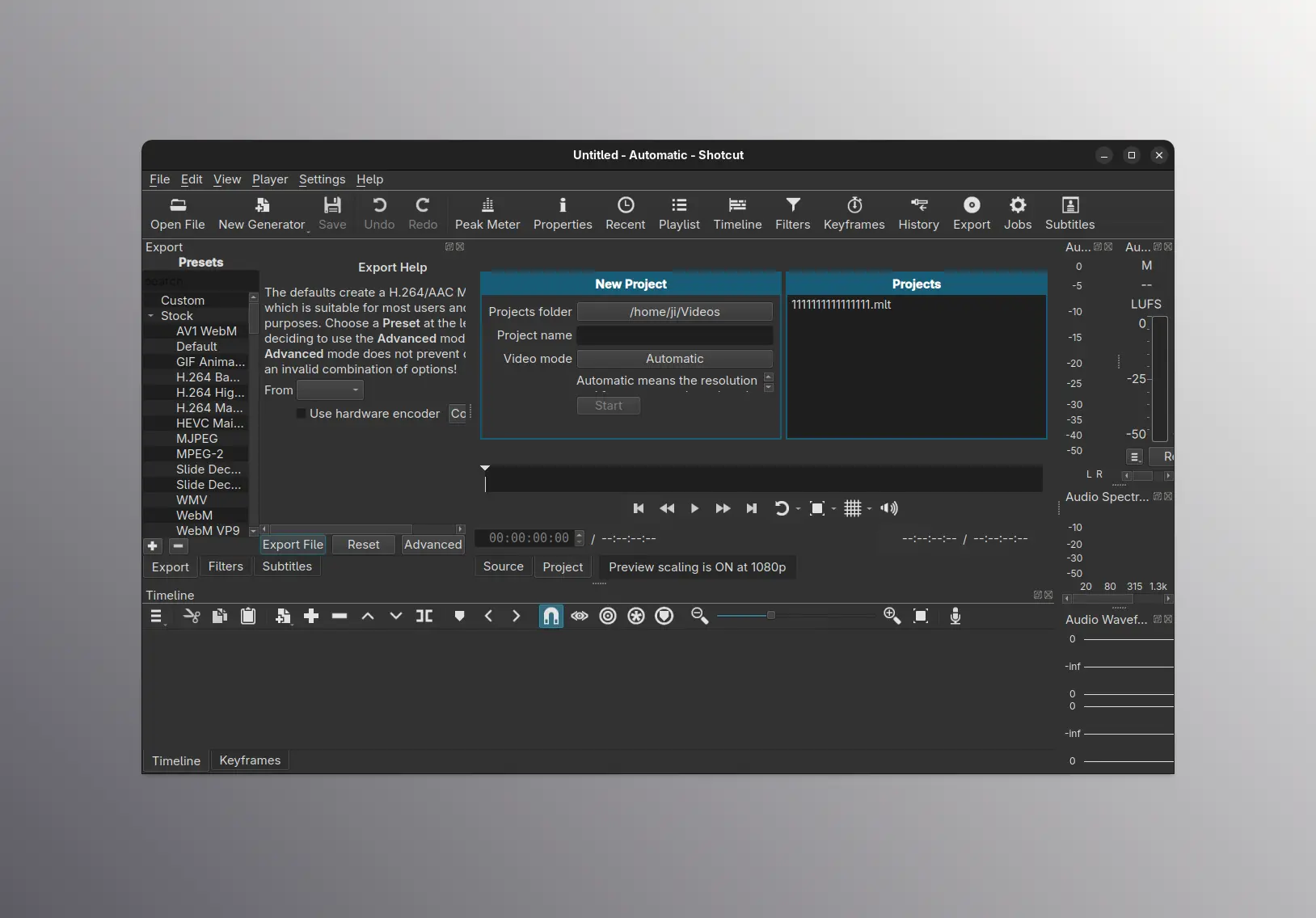Viewport: 1316px width, 918px height.
Task: Open the Settings menu
Action: click(322, 179)
